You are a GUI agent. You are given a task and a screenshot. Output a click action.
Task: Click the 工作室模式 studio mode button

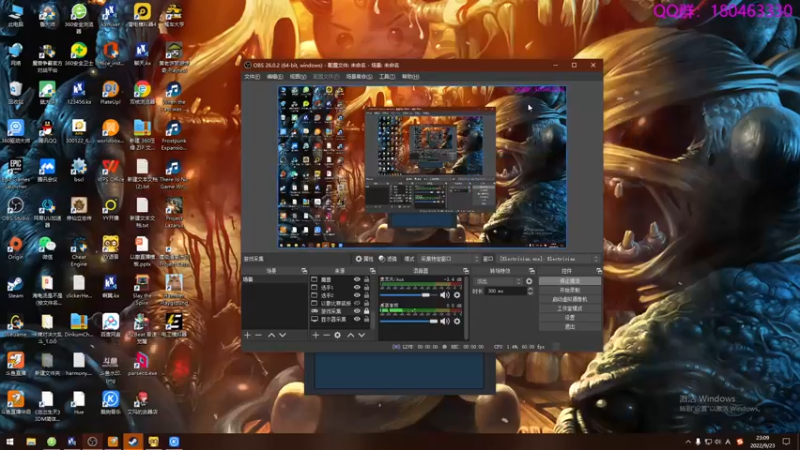coord(569,309)
